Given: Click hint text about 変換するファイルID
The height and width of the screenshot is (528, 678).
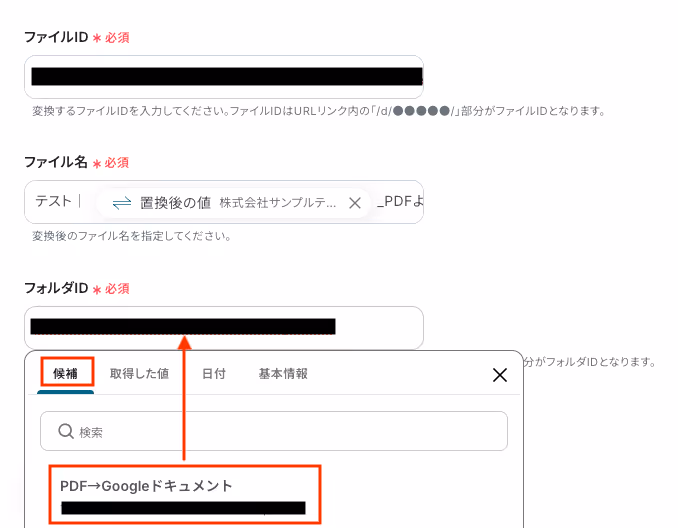Looking at the screenshot, I should pyautogui.click(x=318, y=111).
